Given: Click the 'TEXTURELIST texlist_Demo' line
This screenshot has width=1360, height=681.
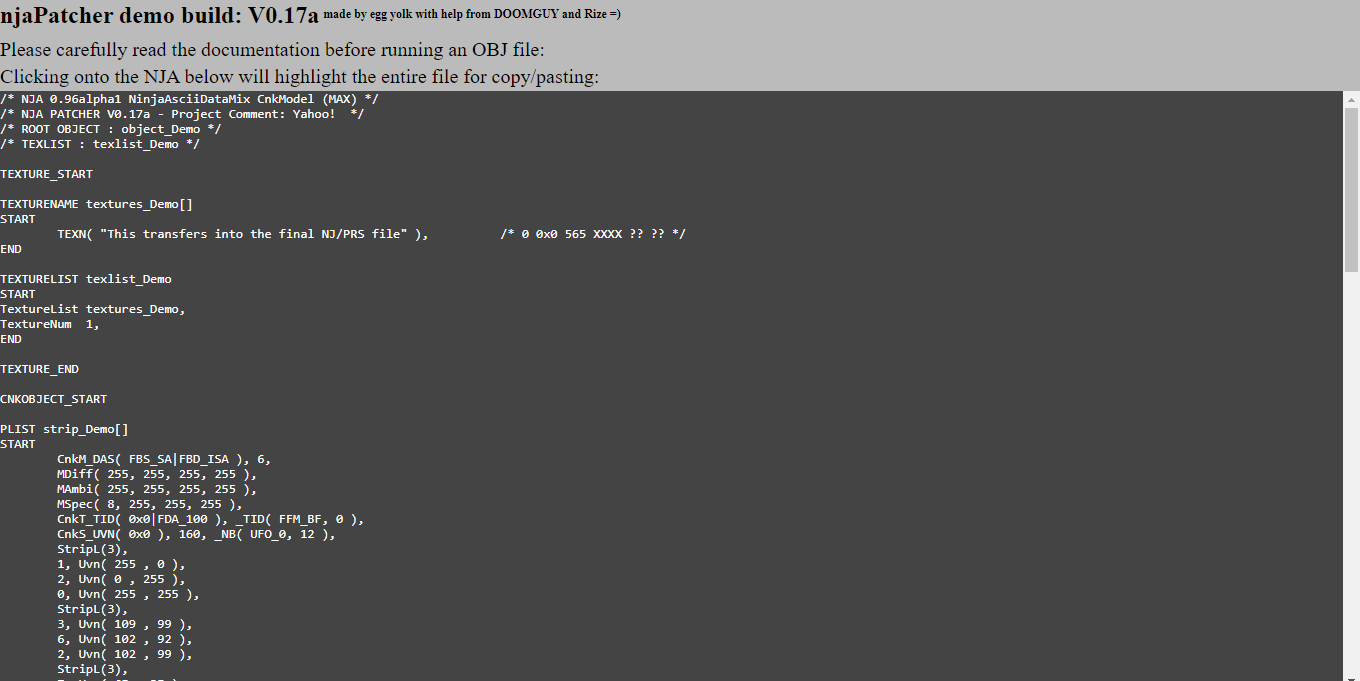Looking at the screenshot, I should (x=86, y=279).
